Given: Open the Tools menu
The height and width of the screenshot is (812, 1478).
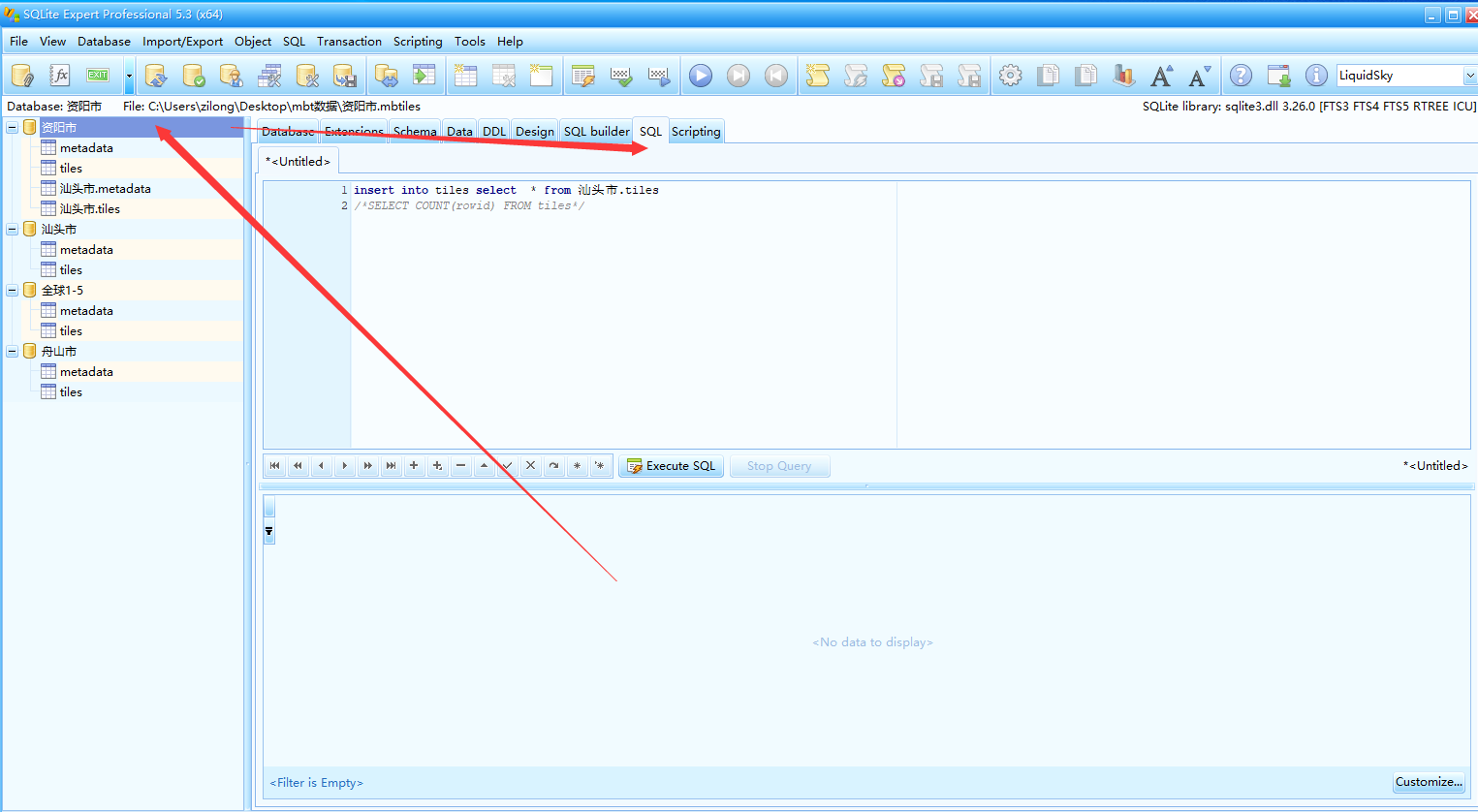Looking at the screenshot, I should pyautogui.click(x=470, y=42).
